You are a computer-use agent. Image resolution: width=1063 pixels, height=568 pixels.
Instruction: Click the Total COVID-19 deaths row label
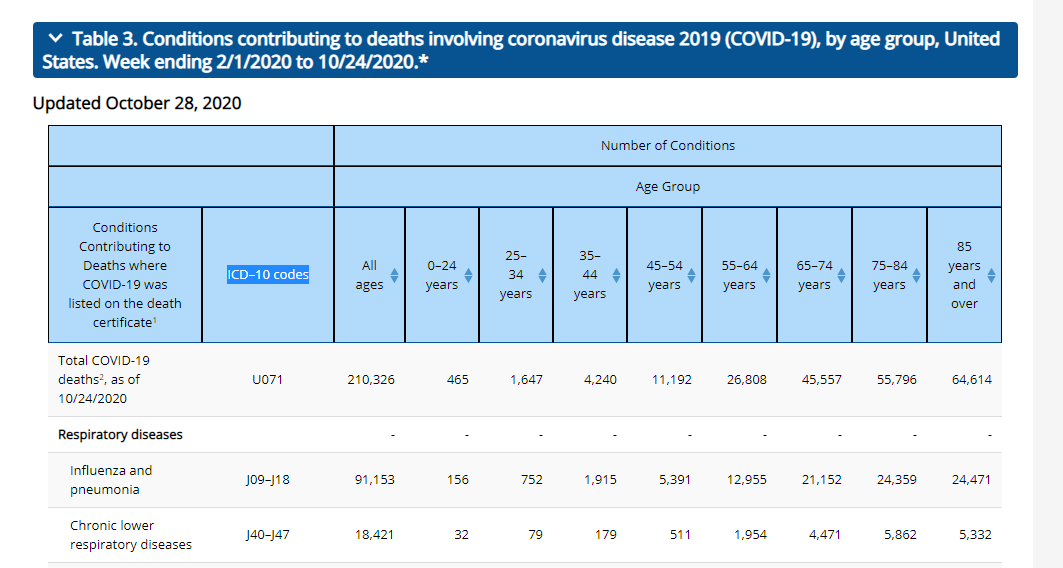tap(104, 380)
